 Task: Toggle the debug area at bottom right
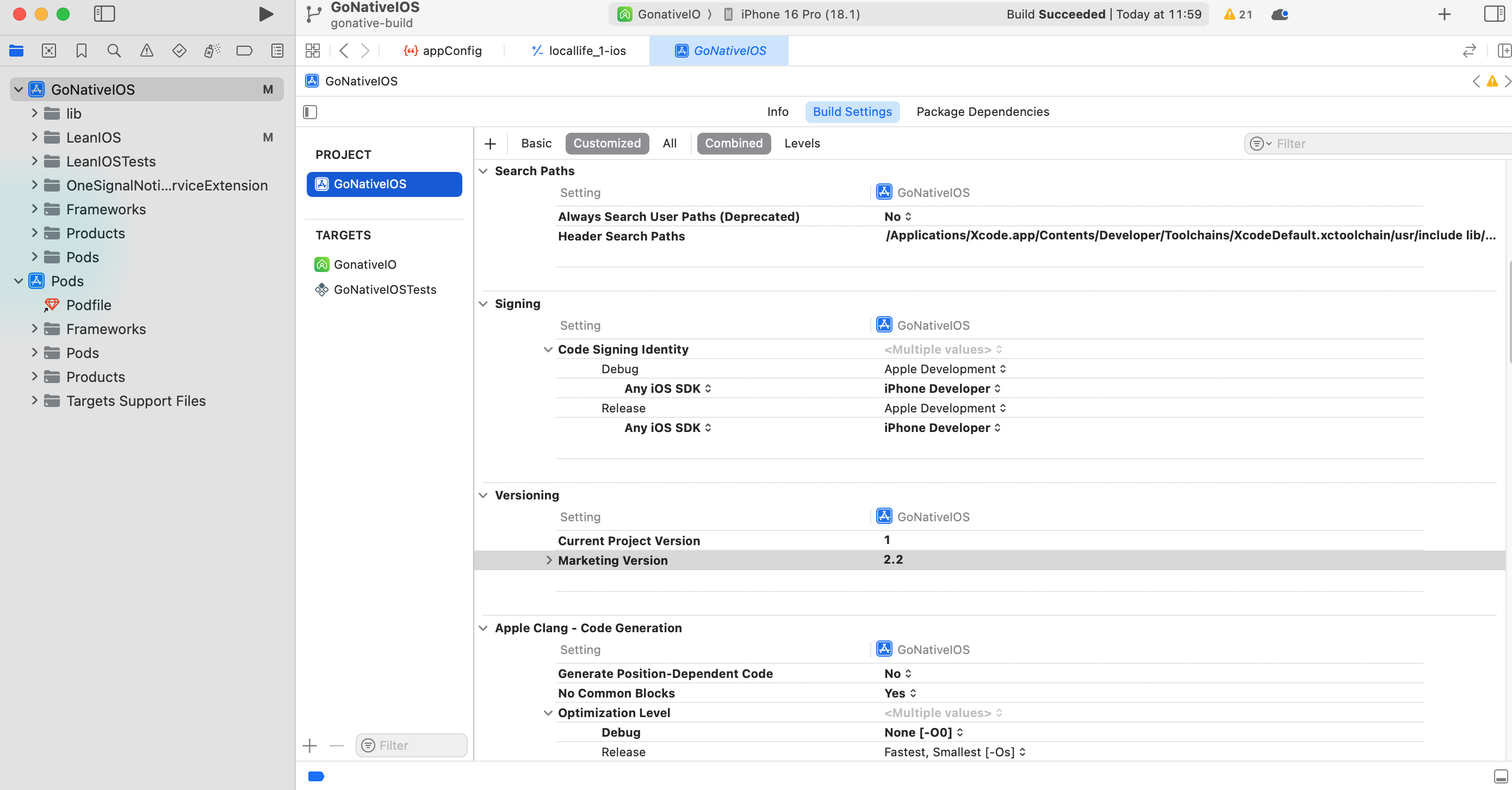[1501, 776]
